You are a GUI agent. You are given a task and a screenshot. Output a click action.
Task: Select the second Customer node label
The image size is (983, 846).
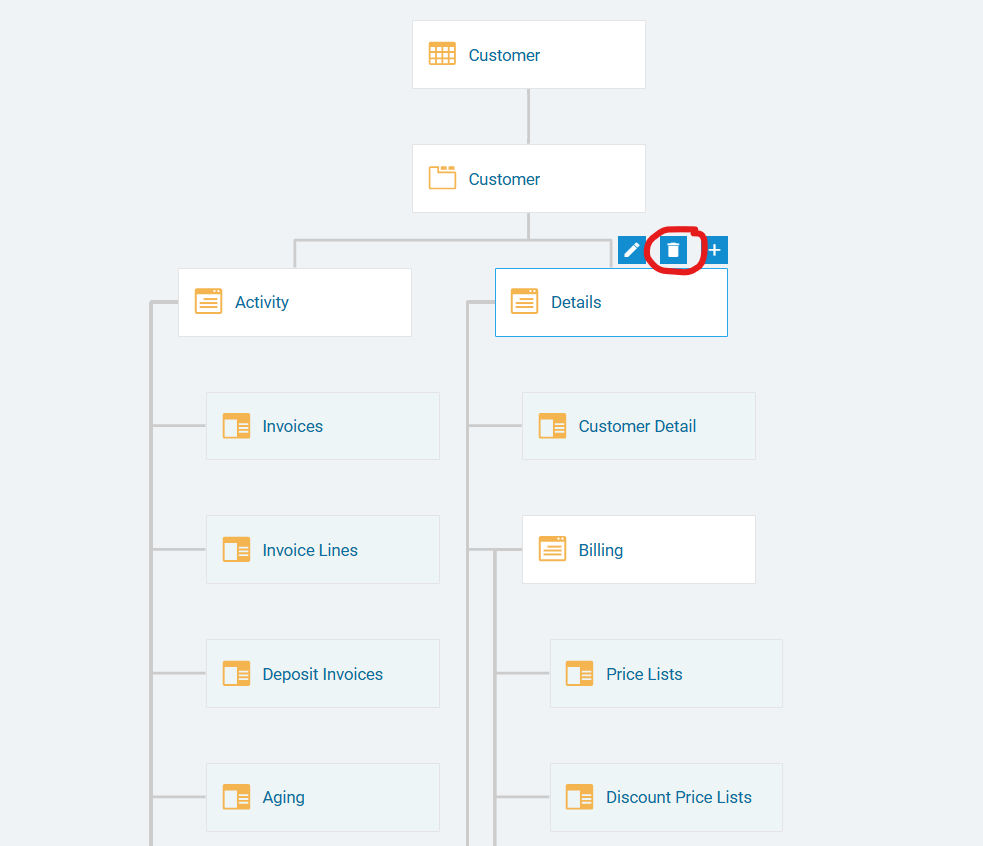click(x=504, y=179)
